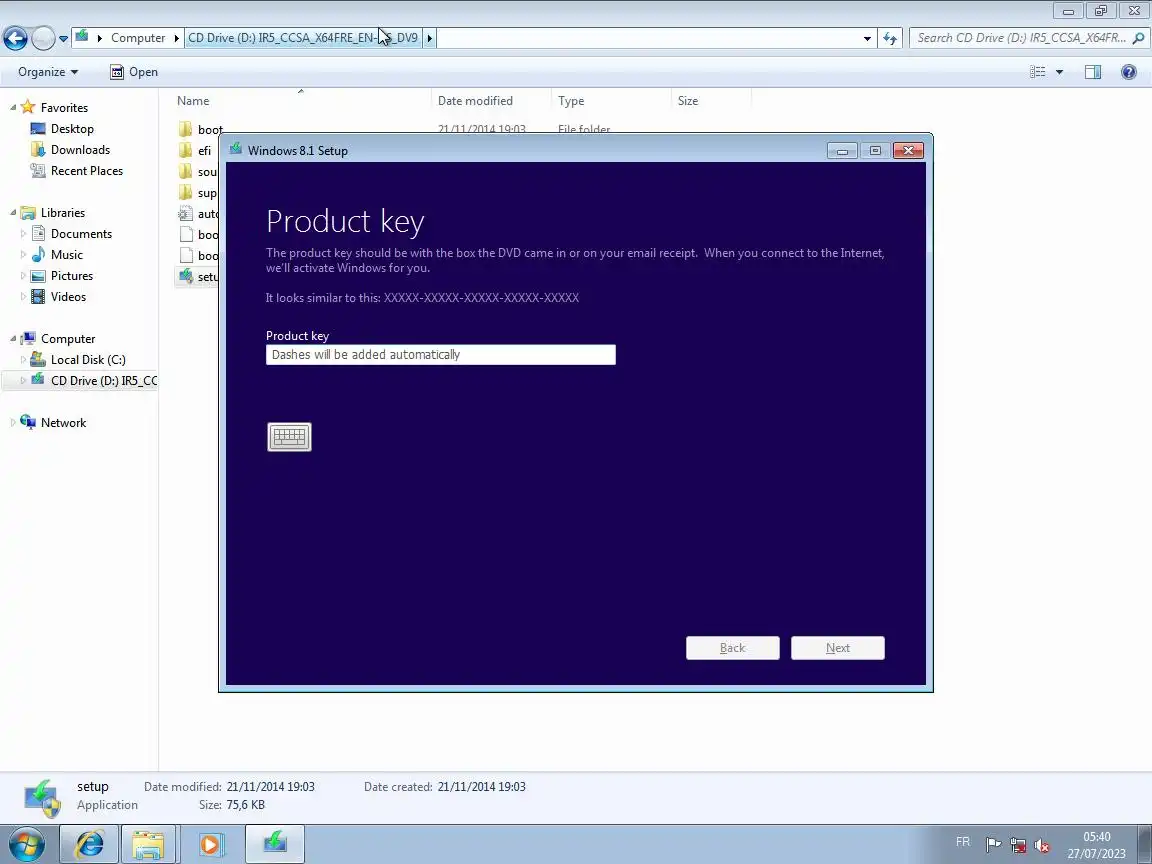Select the setup application file icon
Viewport: 1152px width, 864px height.
(x=185, y=276)
